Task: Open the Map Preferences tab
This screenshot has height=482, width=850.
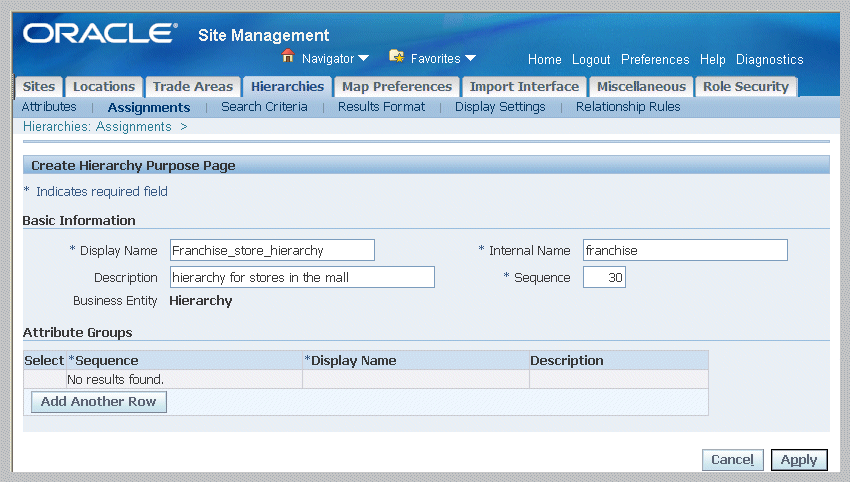Action: pos(397,87)
